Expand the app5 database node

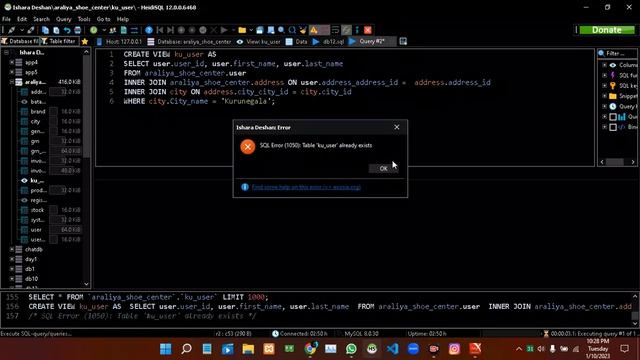[12, 72]
